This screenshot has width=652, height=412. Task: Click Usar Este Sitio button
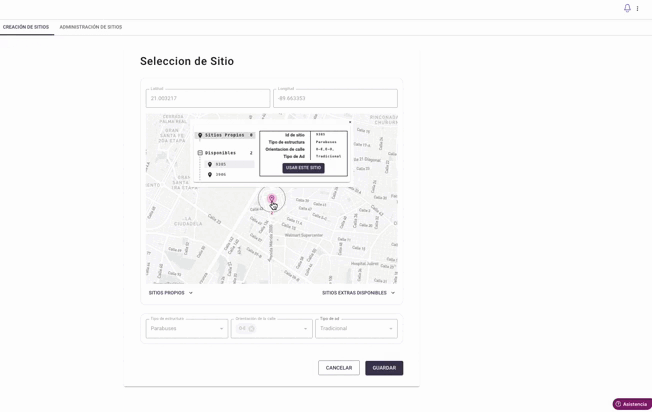tap(304, 168)
